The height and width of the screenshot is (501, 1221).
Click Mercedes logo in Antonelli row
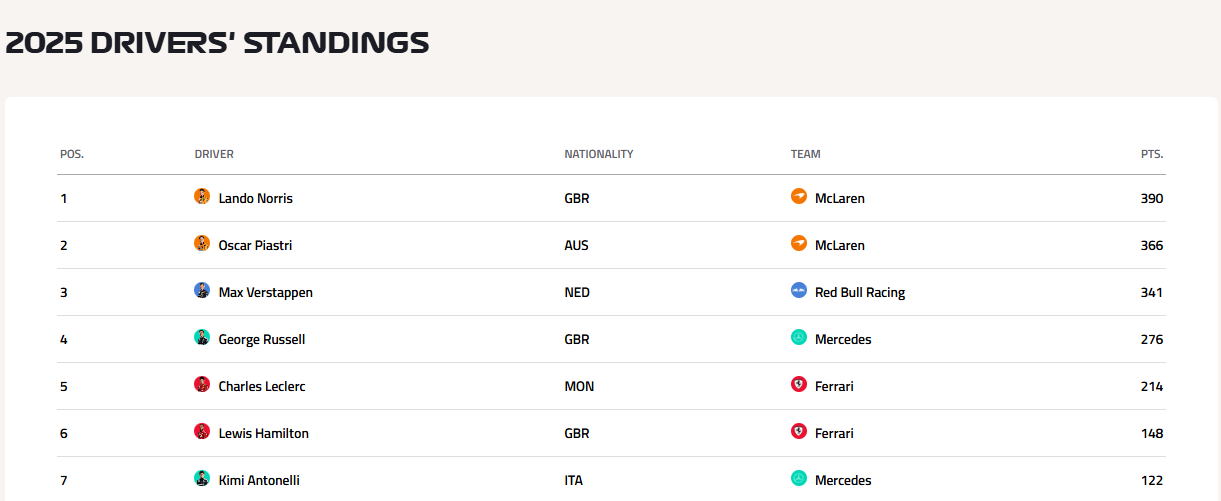pos(799,479)
